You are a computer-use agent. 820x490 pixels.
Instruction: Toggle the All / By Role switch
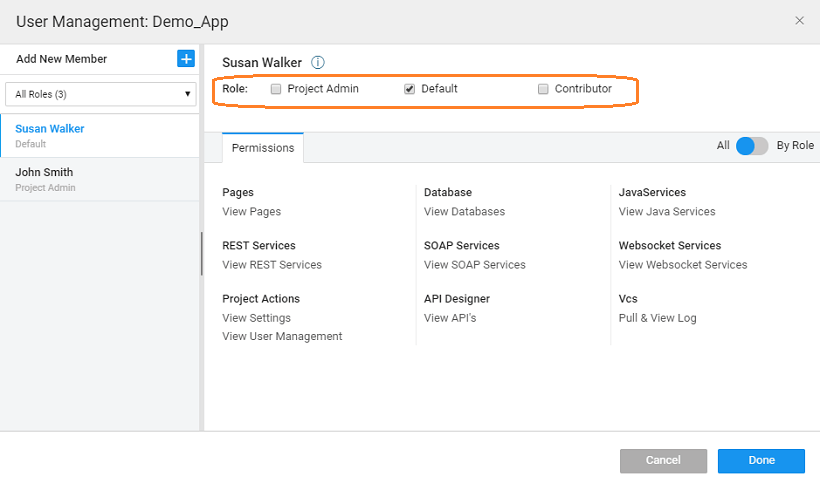751,146
